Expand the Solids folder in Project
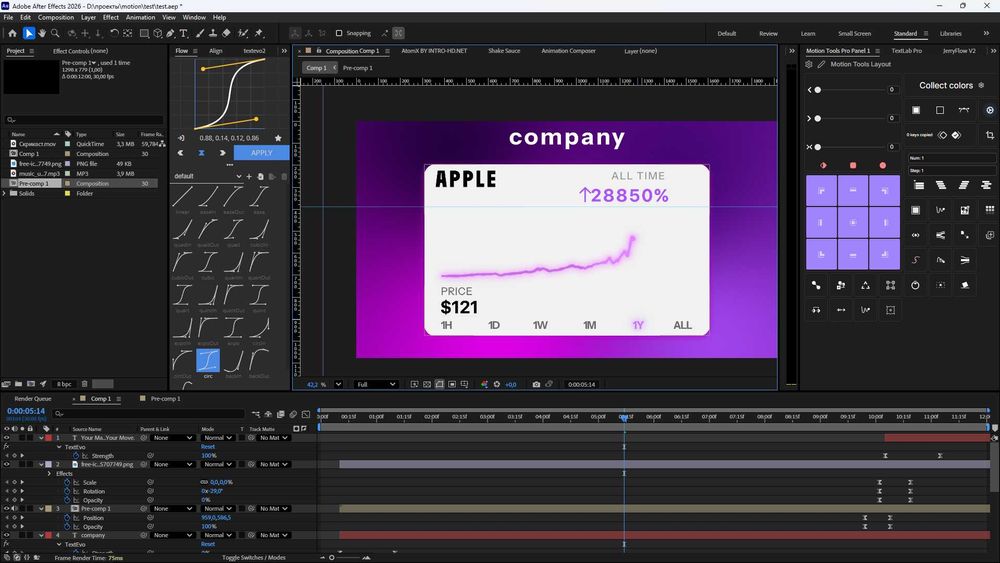 [5, 193]
